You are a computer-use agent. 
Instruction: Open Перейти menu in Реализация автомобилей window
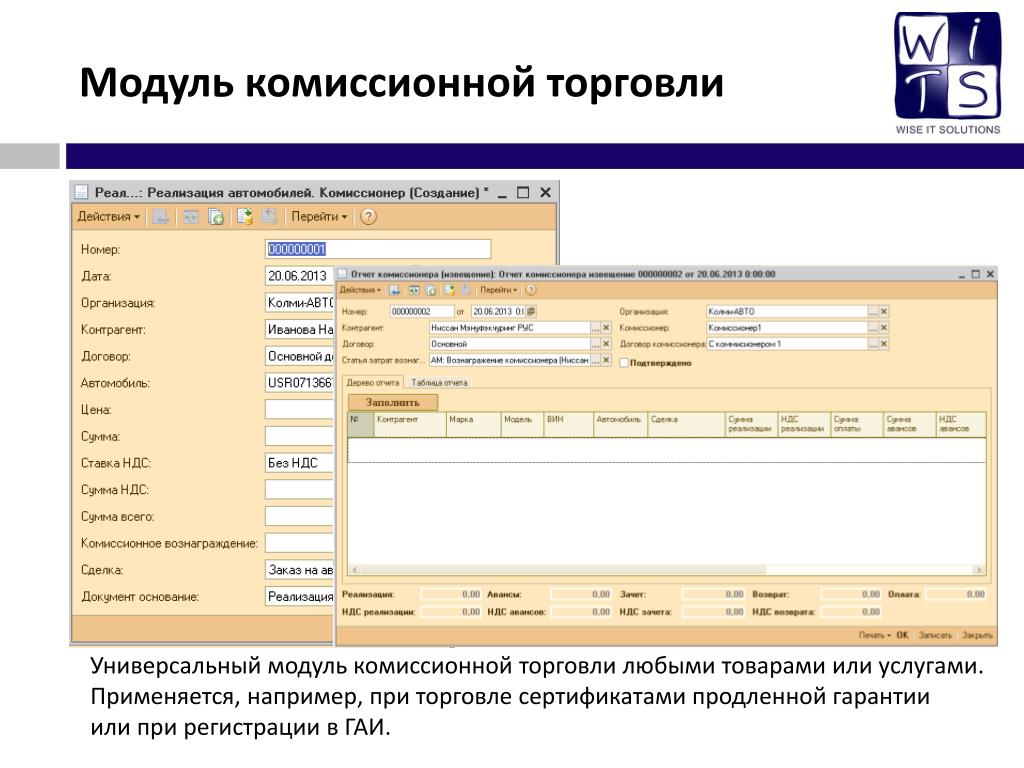(319, 216)
